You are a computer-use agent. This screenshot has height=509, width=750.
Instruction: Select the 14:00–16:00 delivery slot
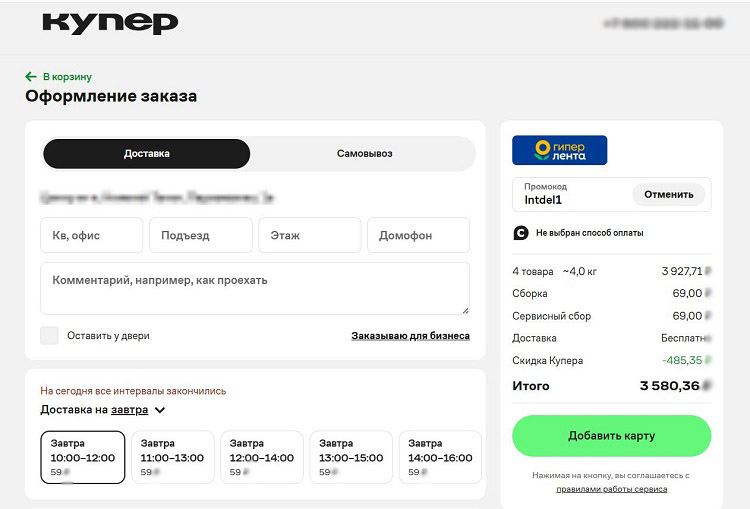tap(440, 457)
